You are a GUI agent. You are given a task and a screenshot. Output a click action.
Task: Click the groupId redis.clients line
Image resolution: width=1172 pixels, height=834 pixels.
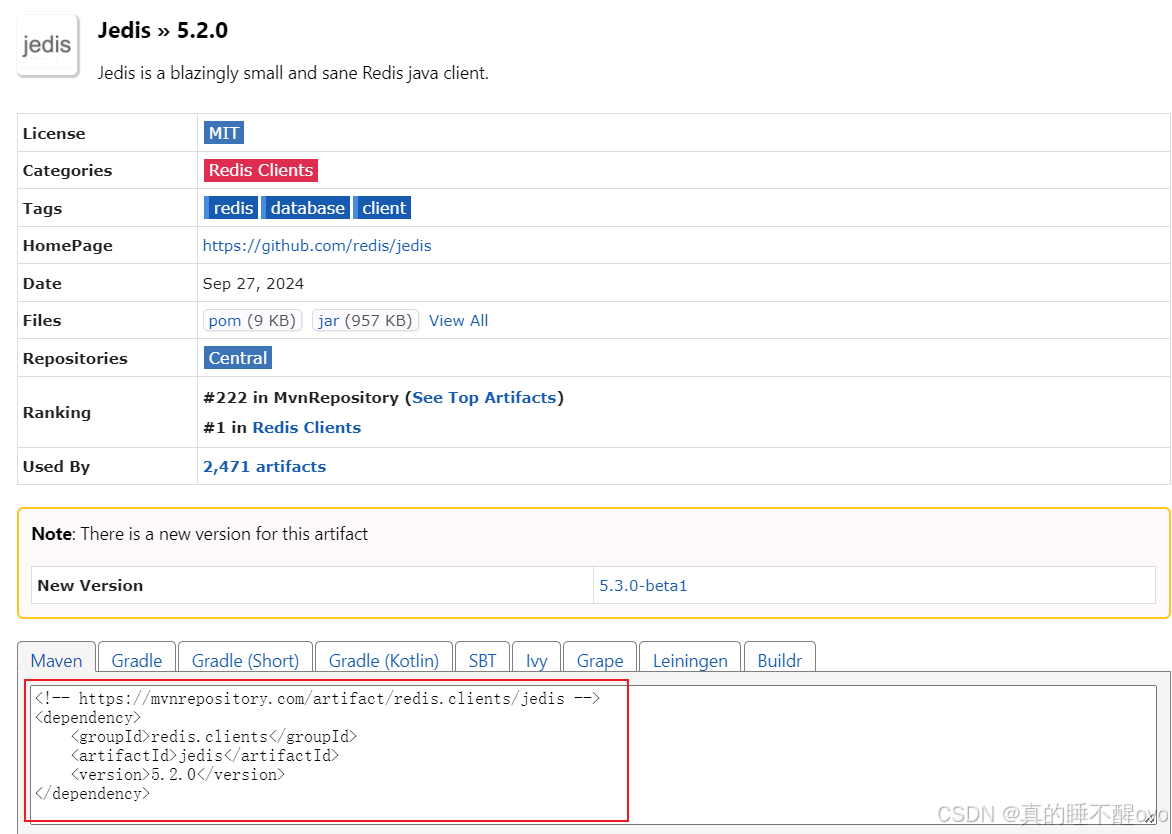click(214, 737)
